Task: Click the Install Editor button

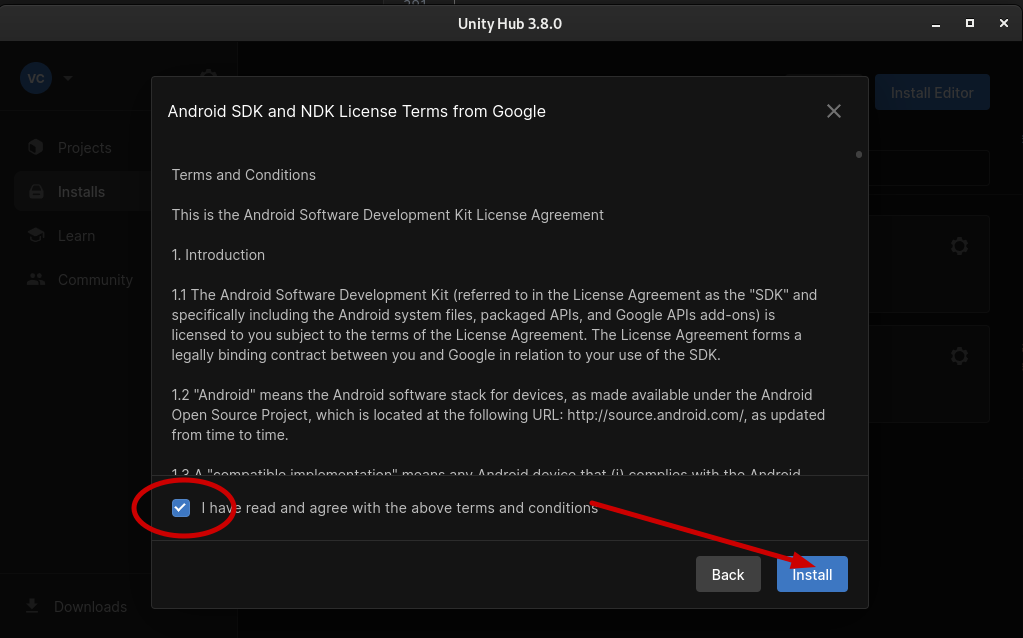Action: tap(931, 92)
